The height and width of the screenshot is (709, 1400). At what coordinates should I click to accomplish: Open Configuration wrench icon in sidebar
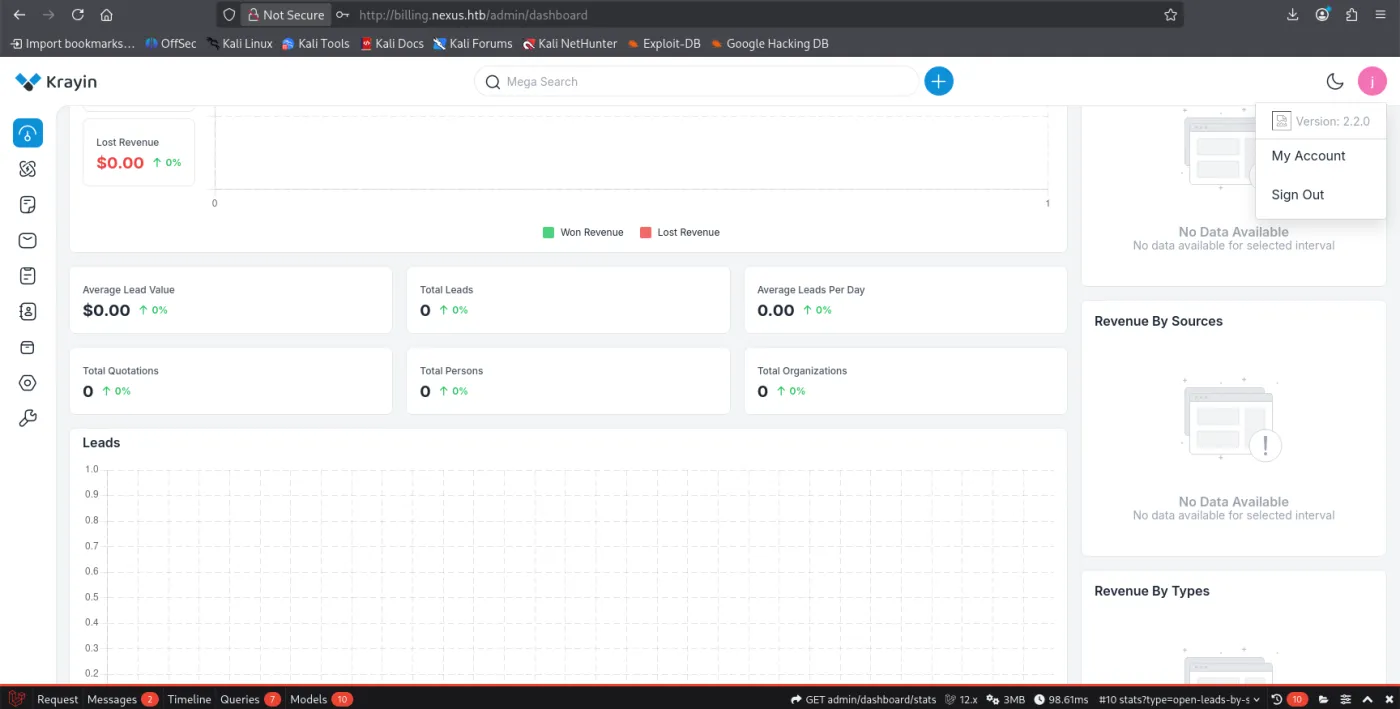(x=28, y=419)
